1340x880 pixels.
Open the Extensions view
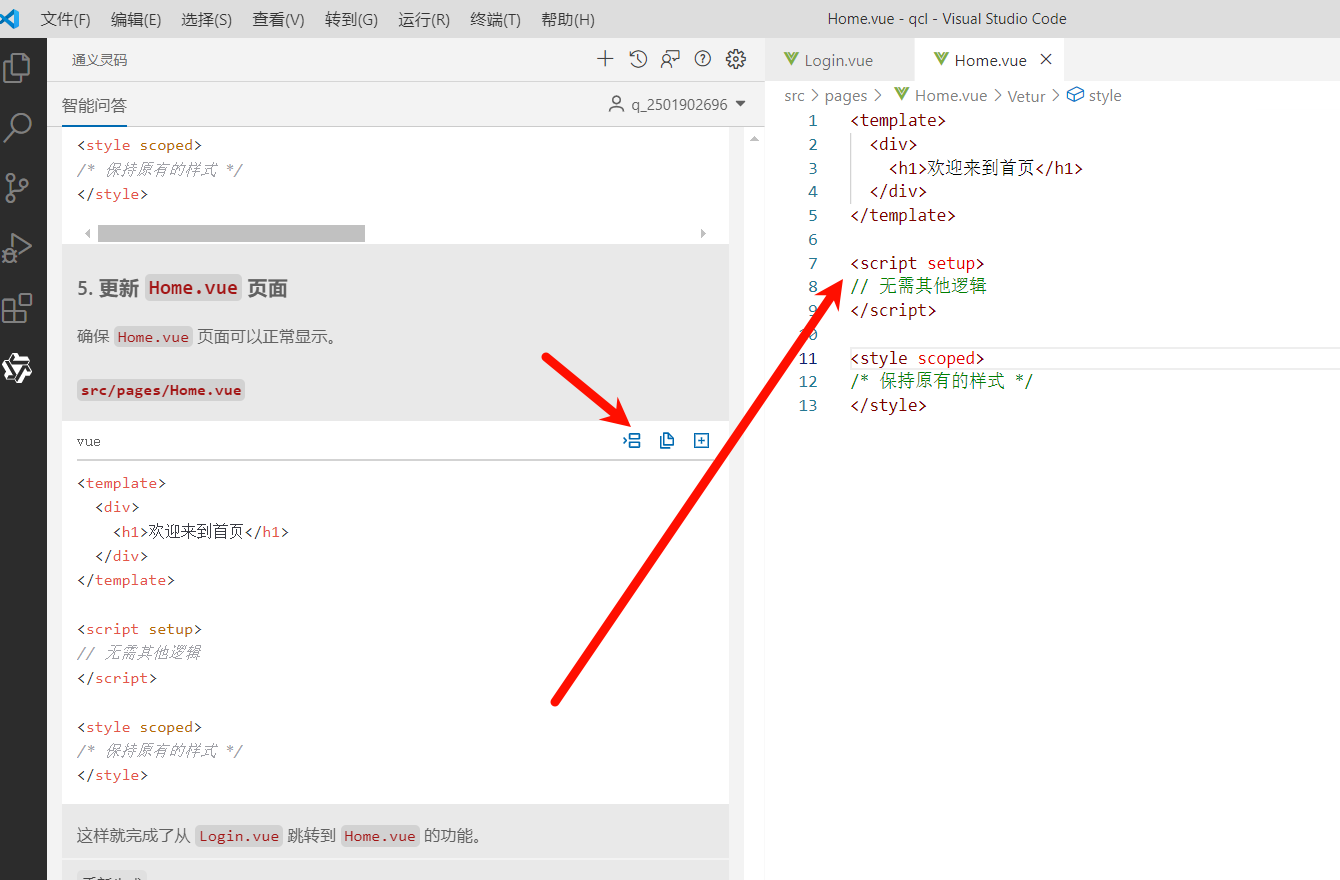click(x=17, y=308)
